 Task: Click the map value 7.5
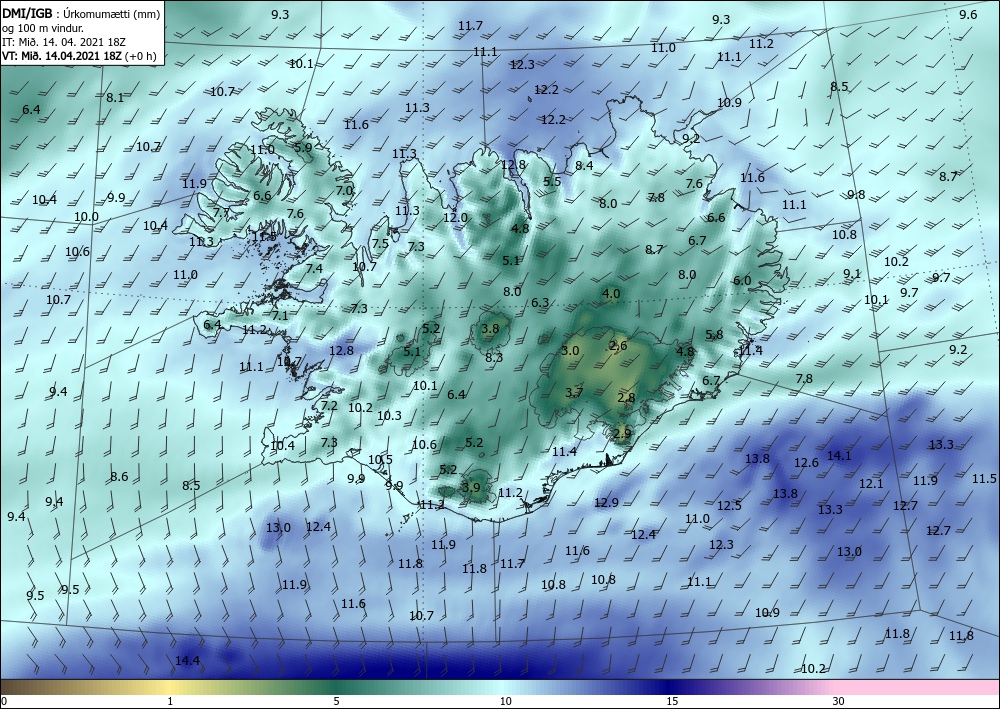(x=380, y=244)
